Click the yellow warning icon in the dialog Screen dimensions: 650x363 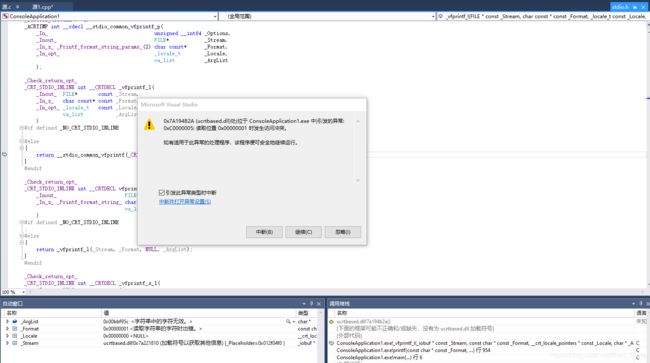[149, 124]
